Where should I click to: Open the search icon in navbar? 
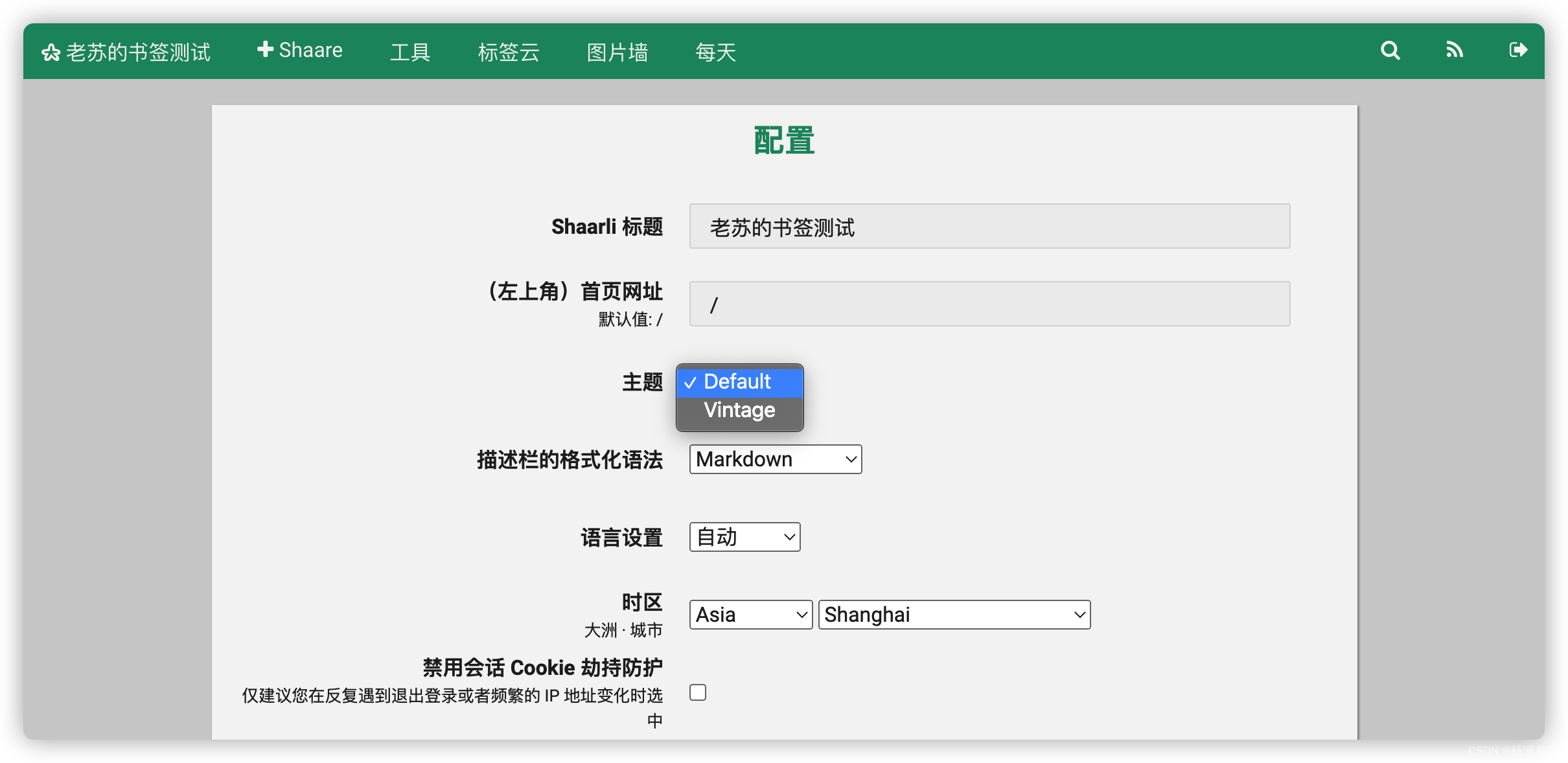1390,51
